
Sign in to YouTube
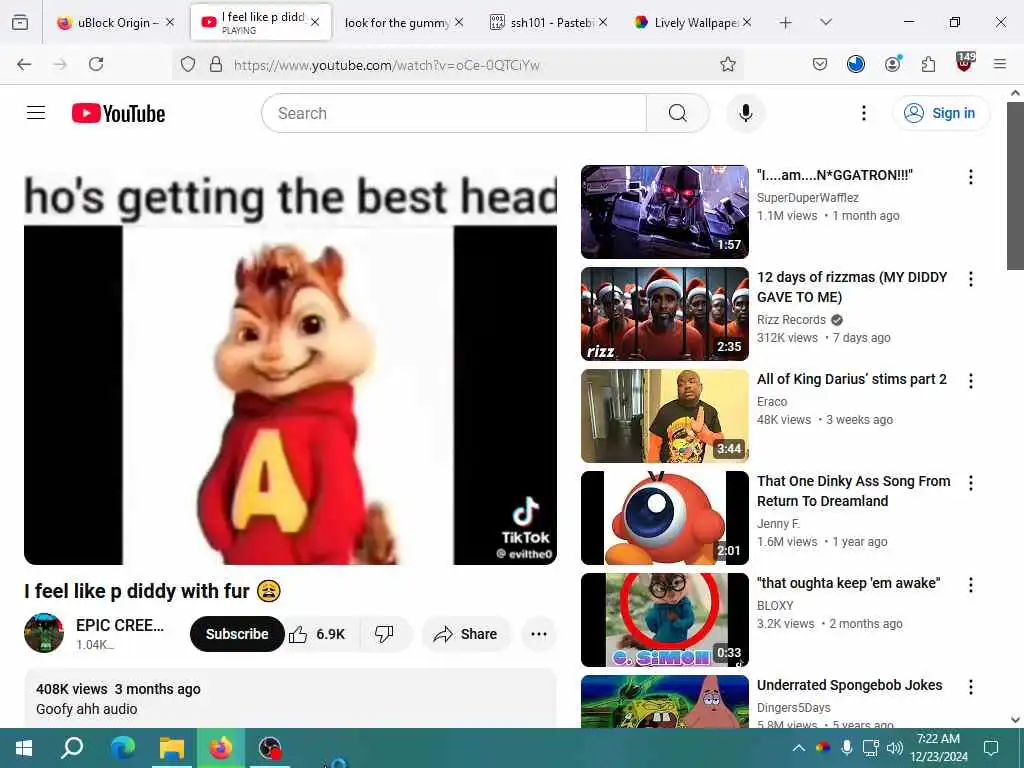click(940, 113)
